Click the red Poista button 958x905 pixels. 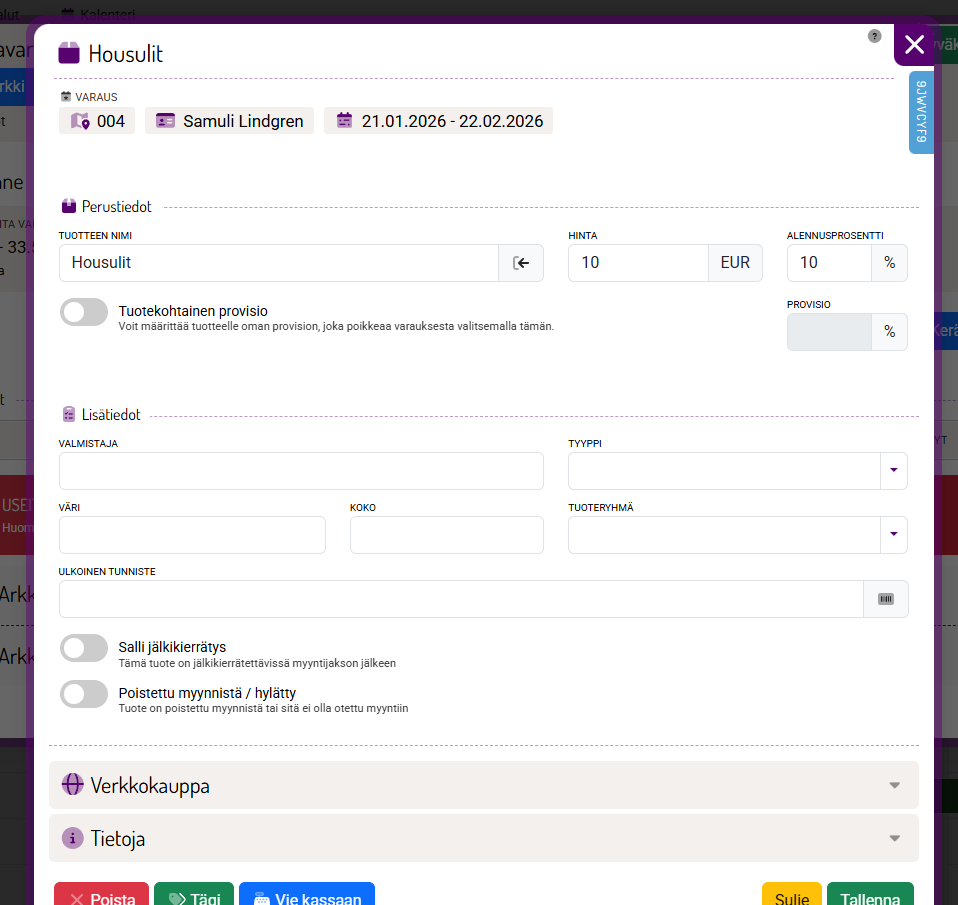click(101, 895)
